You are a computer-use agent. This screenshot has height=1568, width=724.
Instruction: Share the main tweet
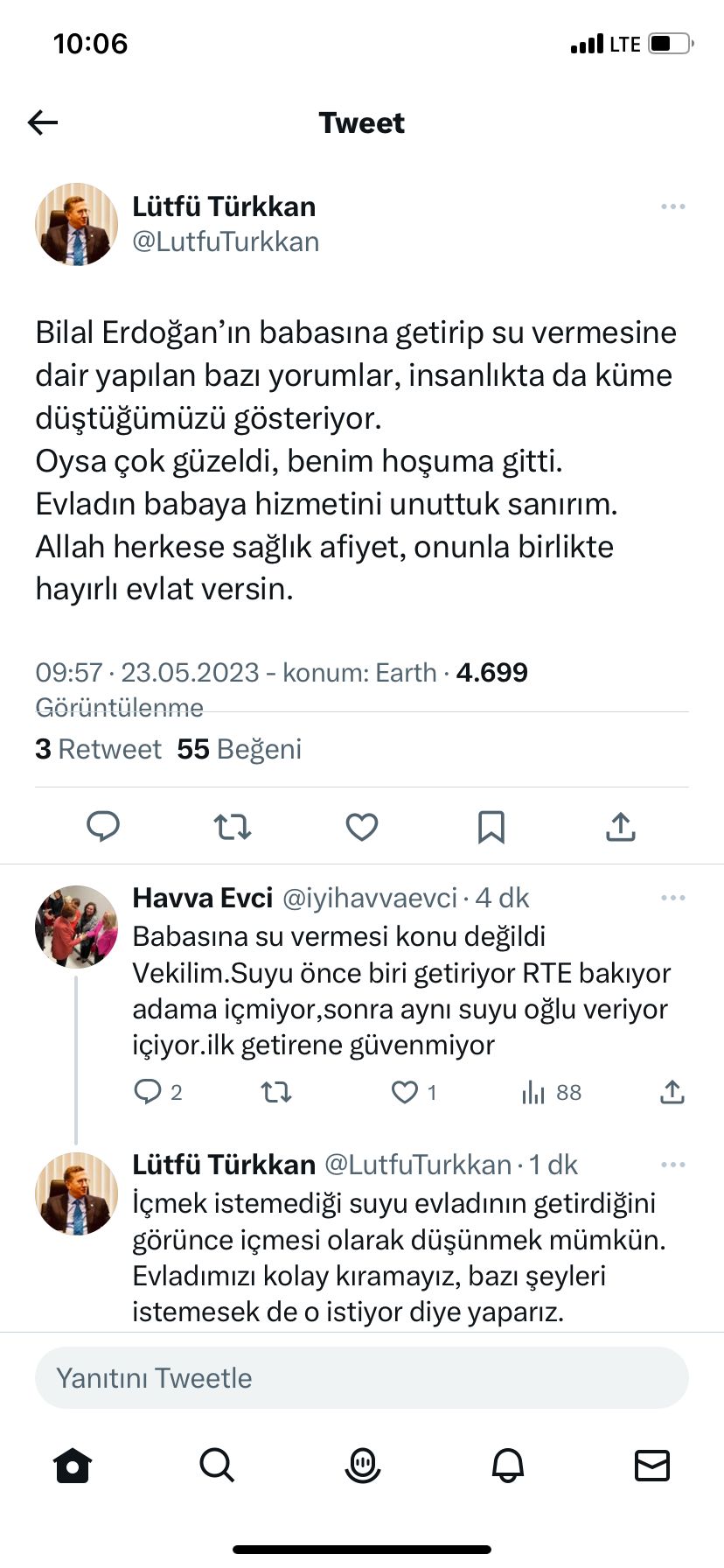click(620, 826)
